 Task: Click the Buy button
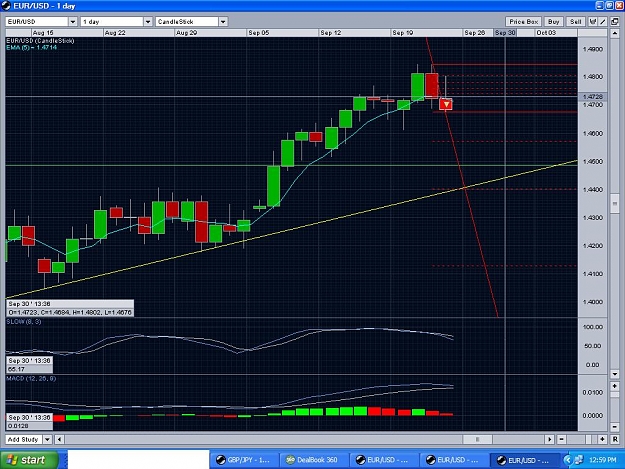[x=553, y=22]
